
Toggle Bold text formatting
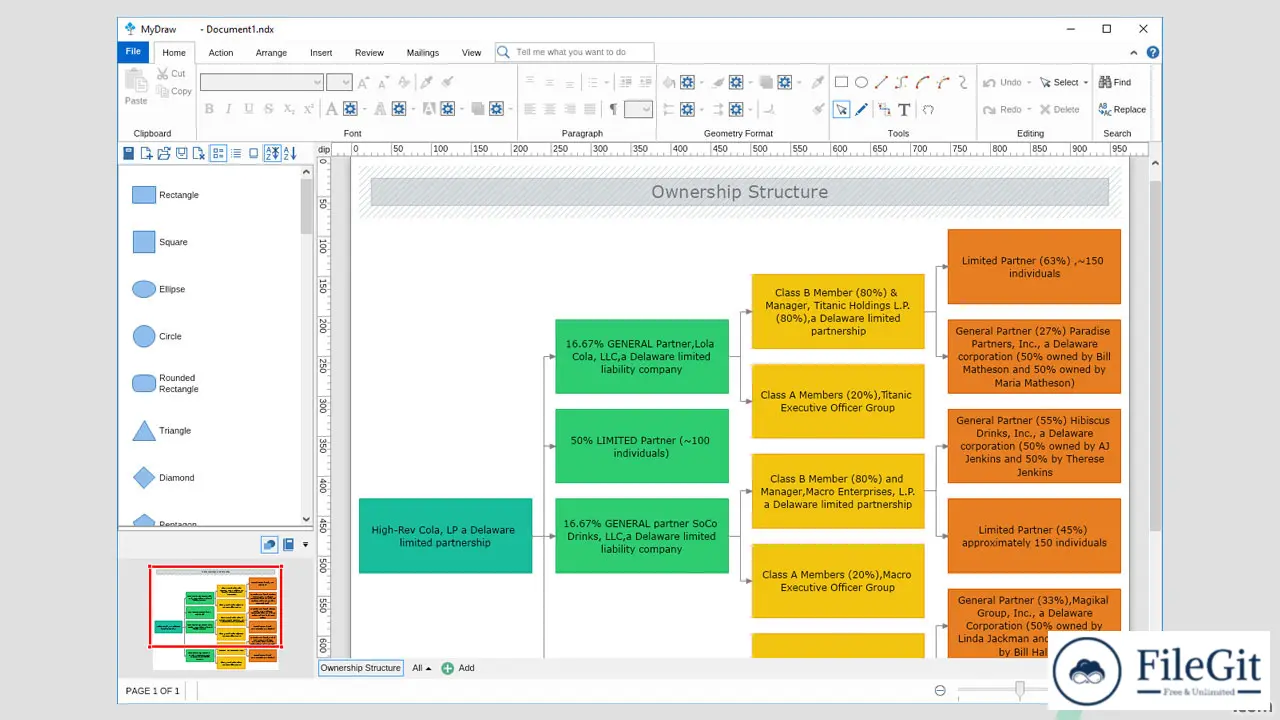click(209, 109)
